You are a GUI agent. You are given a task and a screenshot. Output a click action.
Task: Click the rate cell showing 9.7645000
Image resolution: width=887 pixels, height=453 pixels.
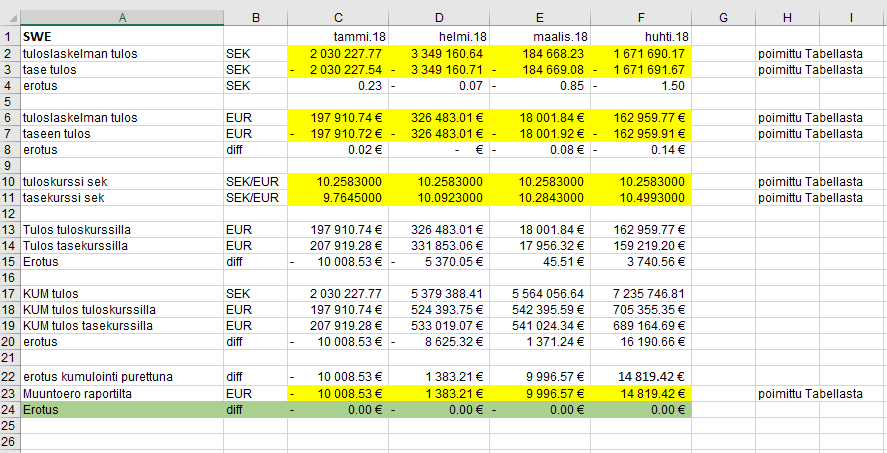[338, 198]
